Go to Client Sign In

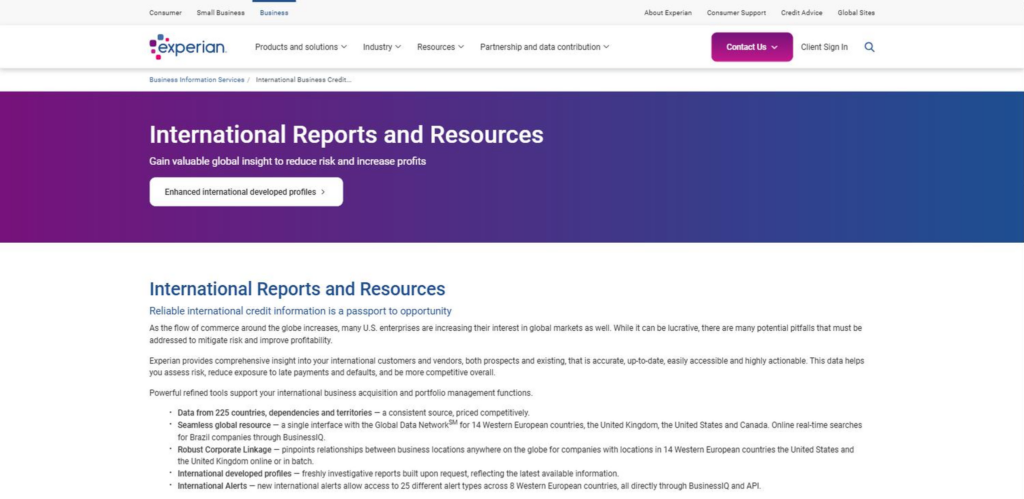point(824,47)
